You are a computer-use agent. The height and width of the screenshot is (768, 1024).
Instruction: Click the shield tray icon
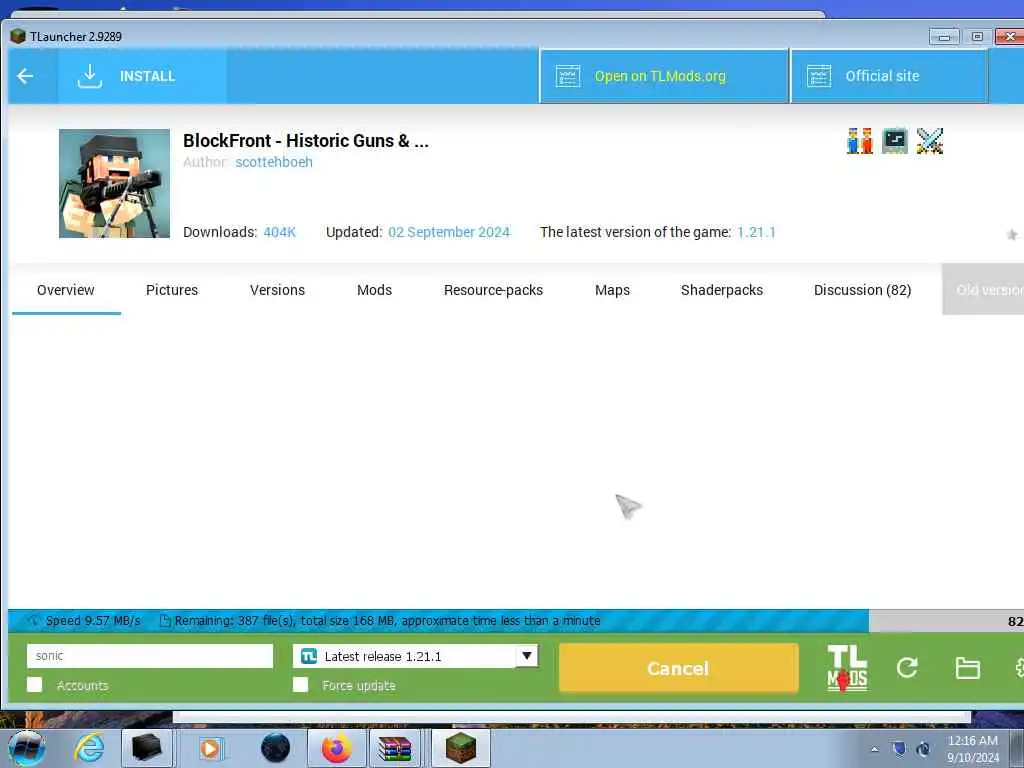tap(899, 749)
